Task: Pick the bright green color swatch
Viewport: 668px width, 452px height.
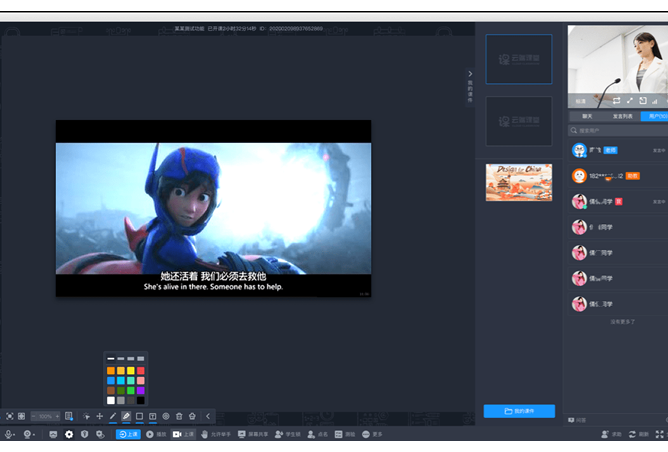Action: [131, 390]
